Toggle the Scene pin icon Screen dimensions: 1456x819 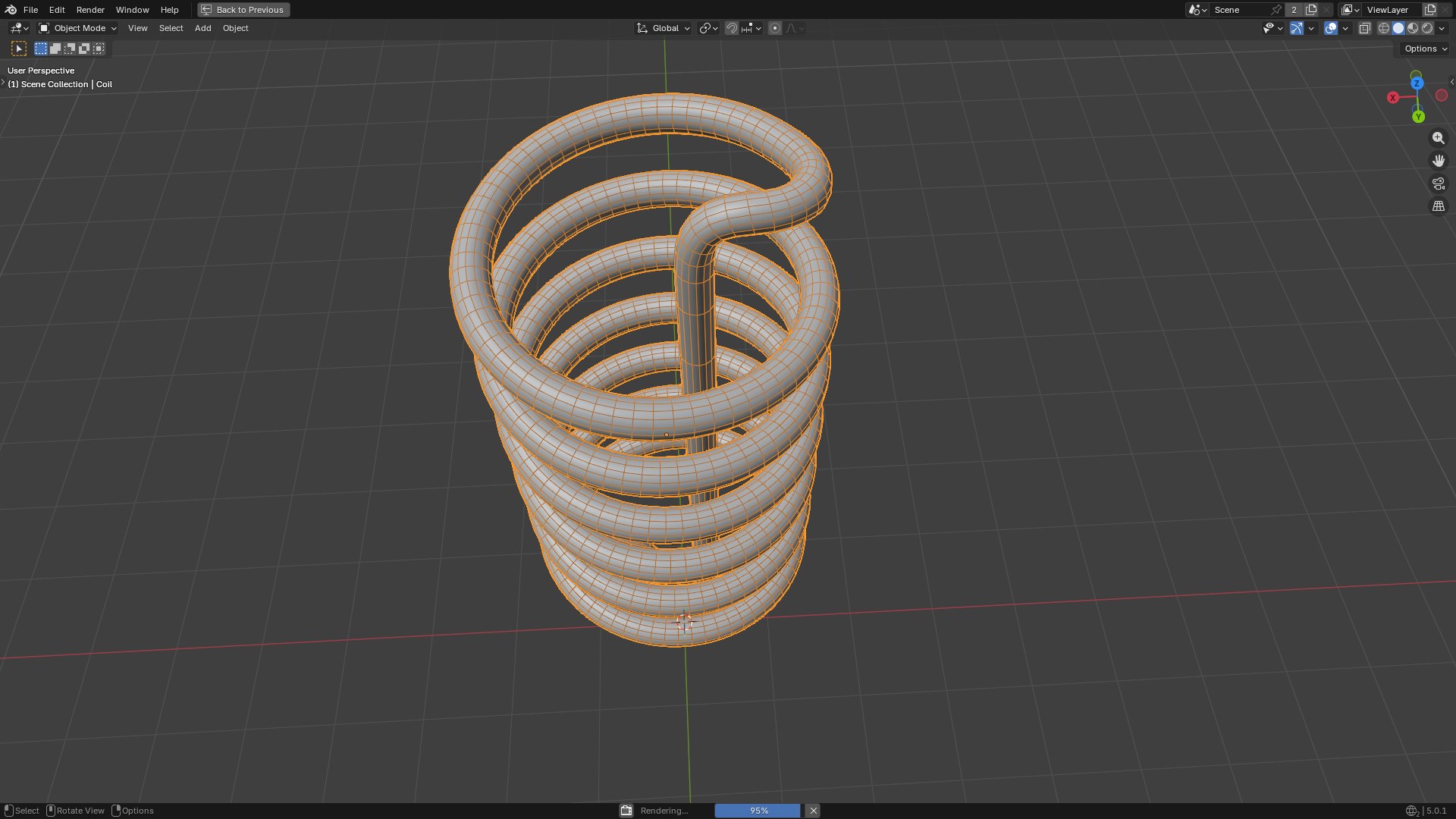click(1276, 10)
